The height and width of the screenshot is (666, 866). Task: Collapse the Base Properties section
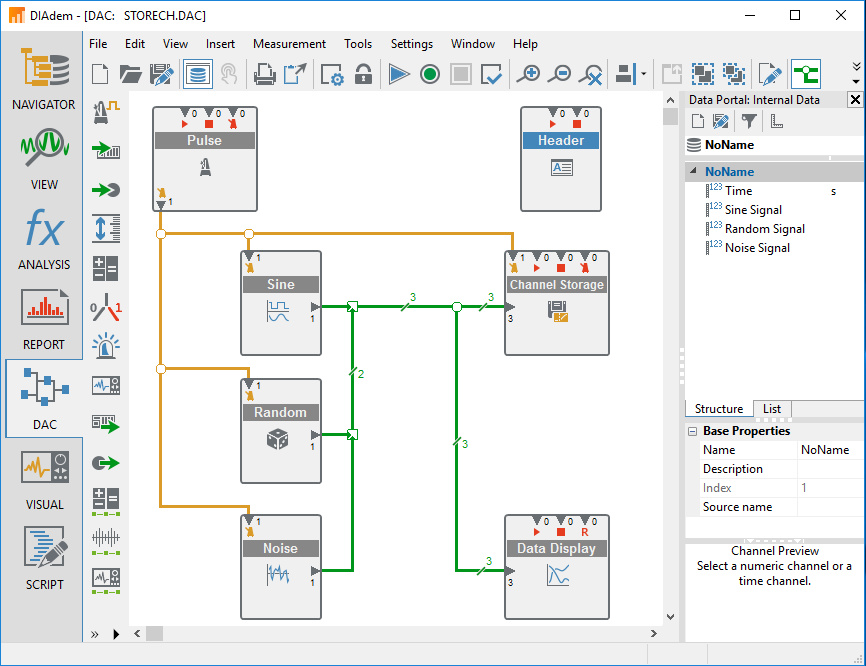coord(693,432)
